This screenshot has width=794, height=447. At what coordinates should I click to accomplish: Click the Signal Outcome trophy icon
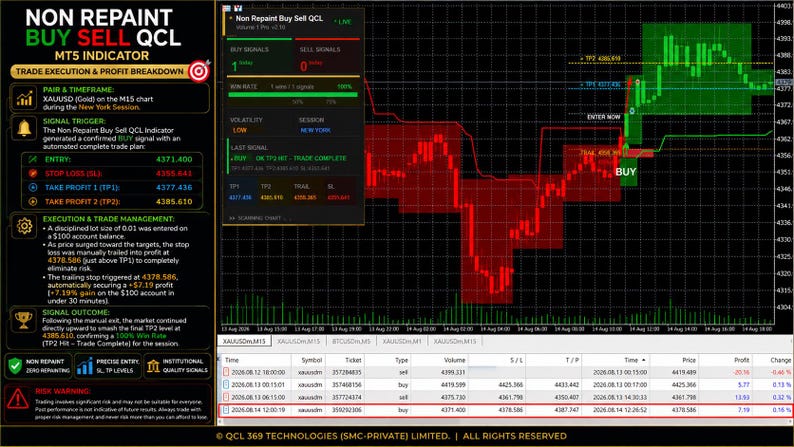point(24,320)
